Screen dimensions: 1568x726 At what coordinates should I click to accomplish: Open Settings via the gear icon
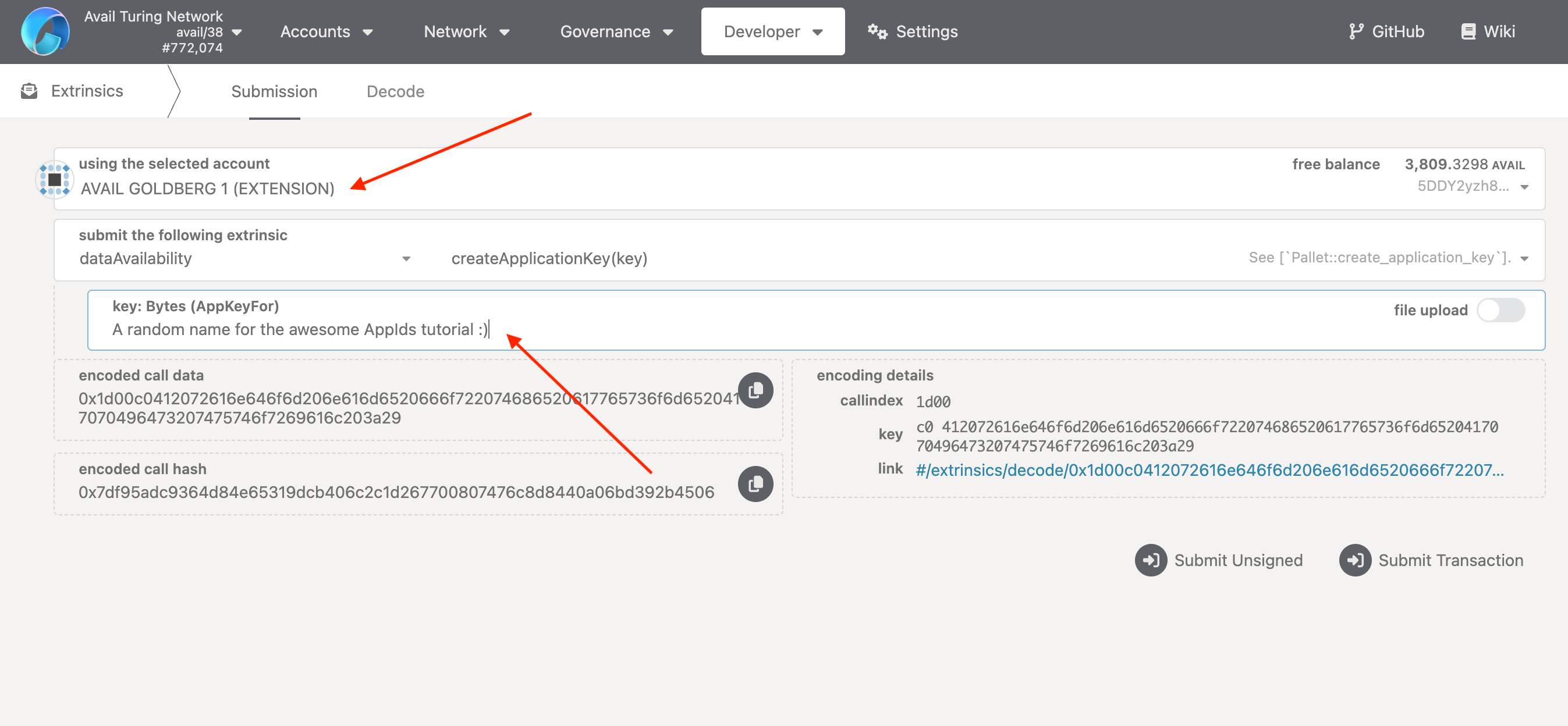pyautogui.click(x=877, y=31)
